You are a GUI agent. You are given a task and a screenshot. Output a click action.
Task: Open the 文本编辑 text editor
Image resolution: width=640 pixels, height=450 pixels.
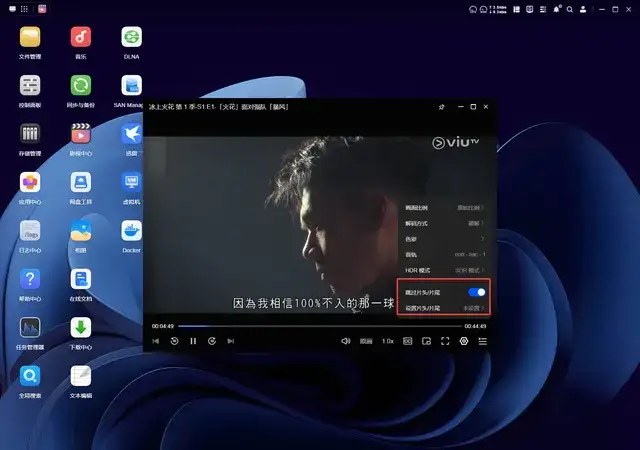(x=80, y=376)
